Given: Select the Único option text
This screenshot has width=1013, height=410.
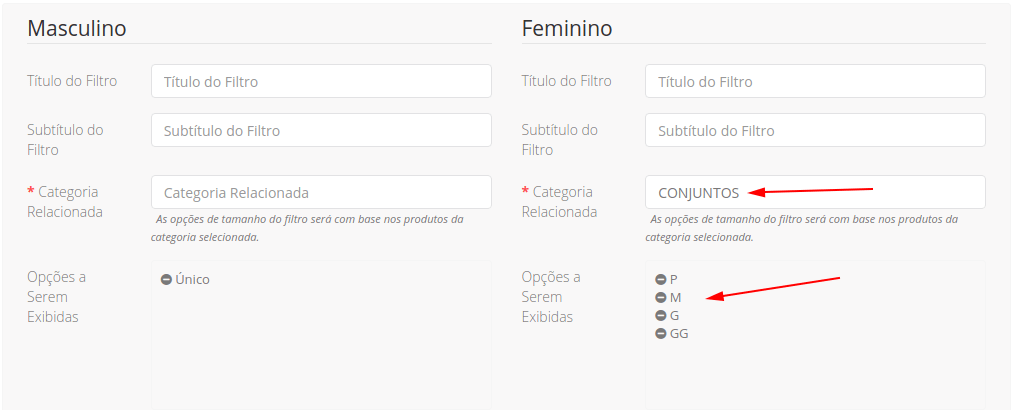Looking at the screenshot, I should 193,280.
